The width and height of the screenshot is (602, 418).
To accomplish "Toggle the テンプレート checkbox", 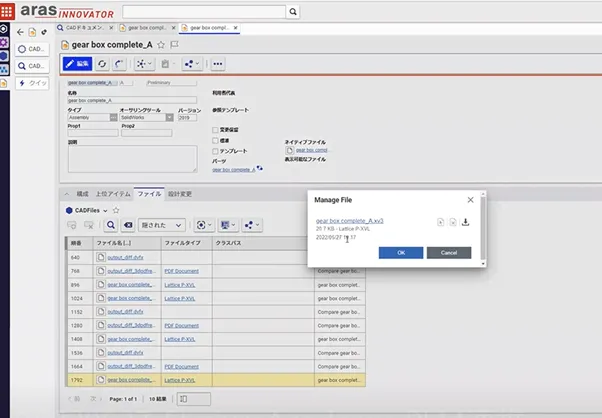I will (x=215, y=151).
